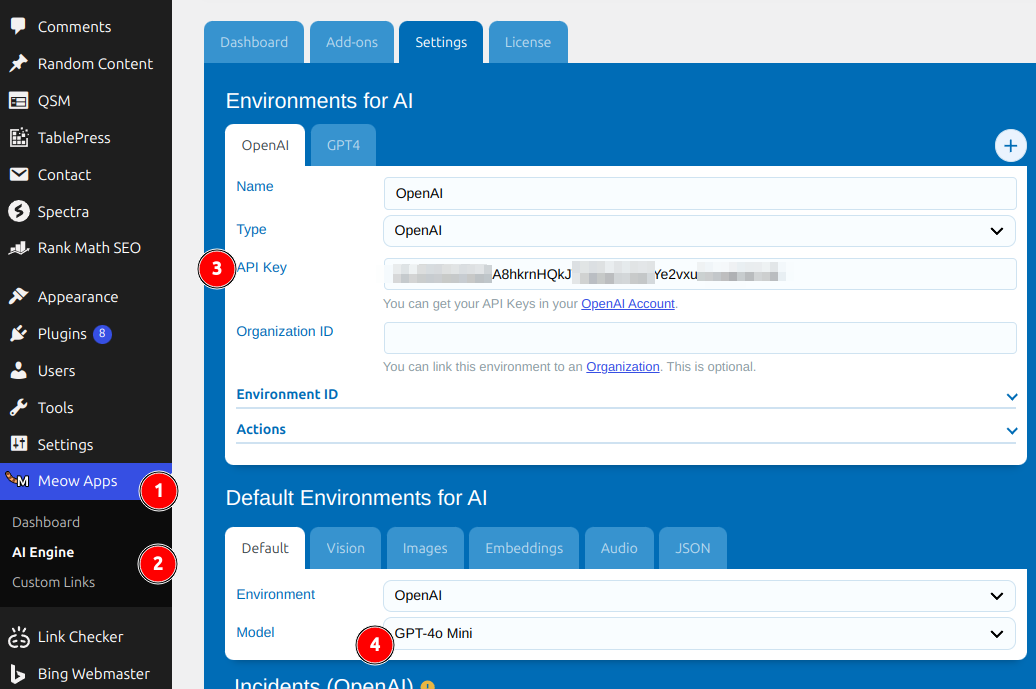Open the Type dropdown
Viewport: 1036px width, 689px height.
click(699, 230)
